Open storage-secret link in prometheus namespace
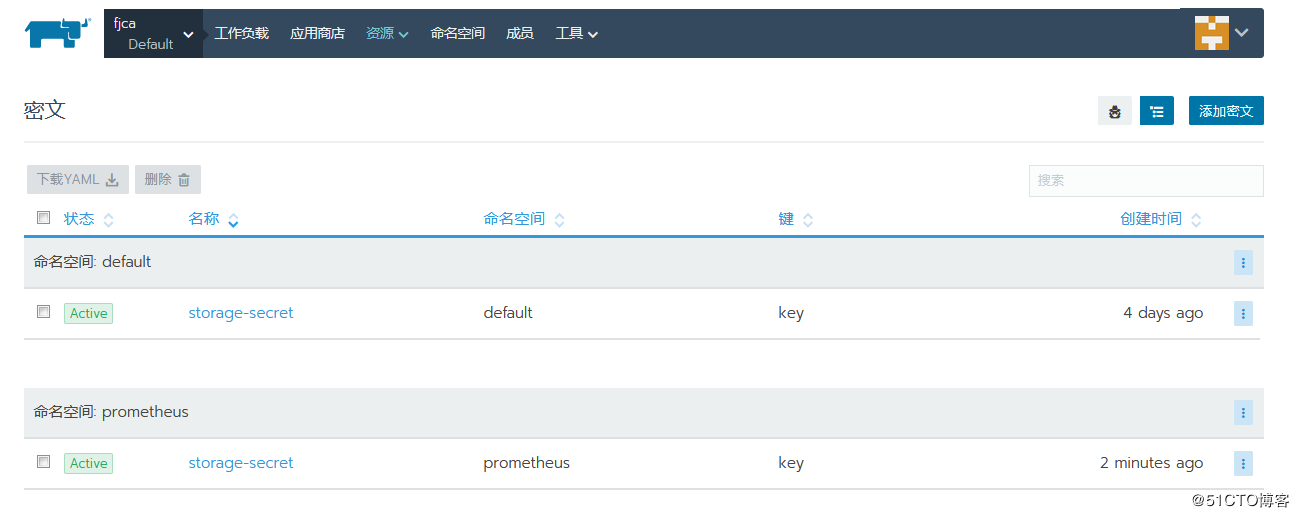This screenshot has width=1299, height=517. (241, 463)
